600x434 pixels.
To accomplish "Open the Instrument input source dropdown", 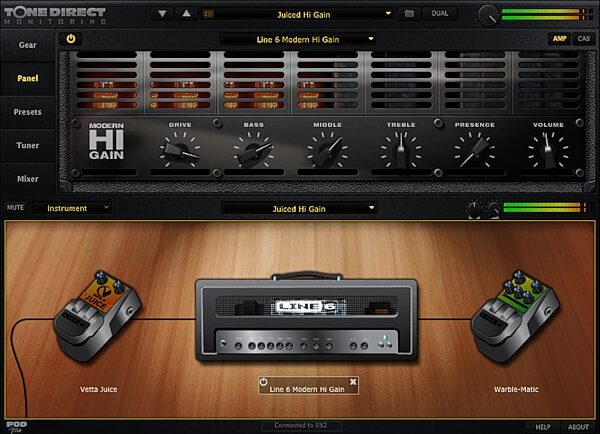I will [x=72, y=208].
